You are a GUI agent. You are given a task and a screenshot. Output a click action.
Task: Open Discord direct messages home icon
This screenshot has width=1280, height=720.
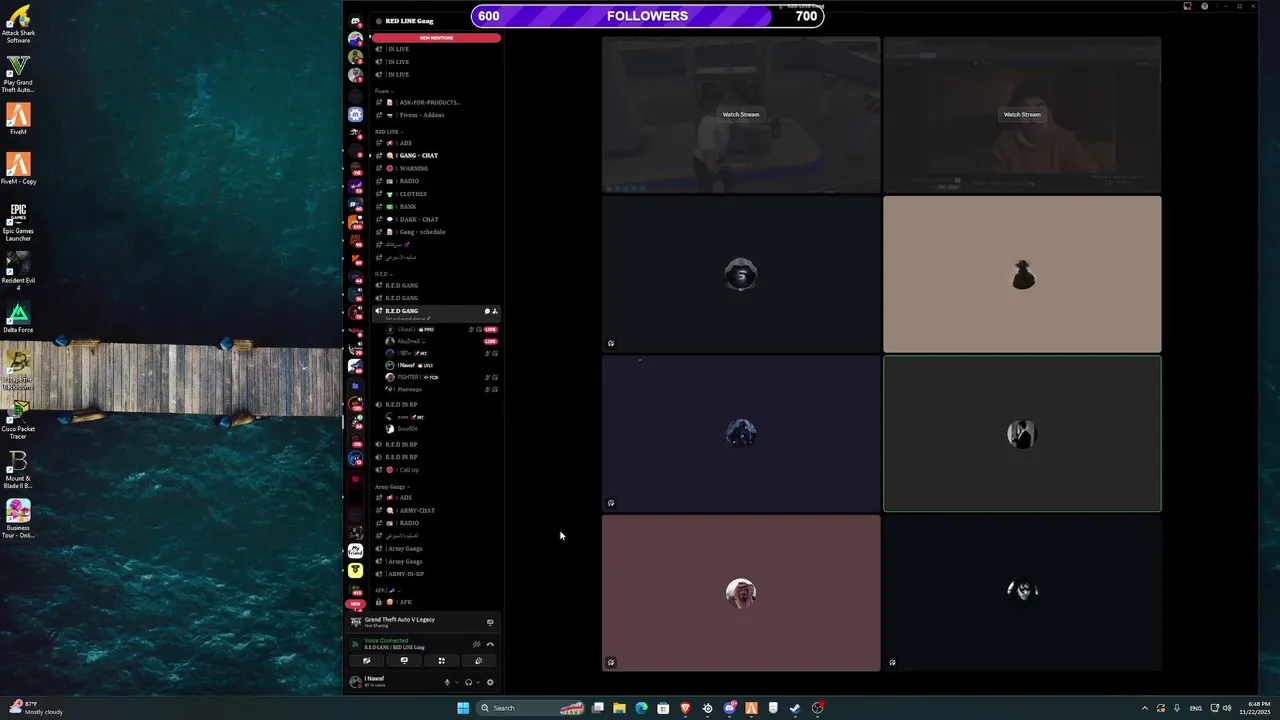(355, 21)
